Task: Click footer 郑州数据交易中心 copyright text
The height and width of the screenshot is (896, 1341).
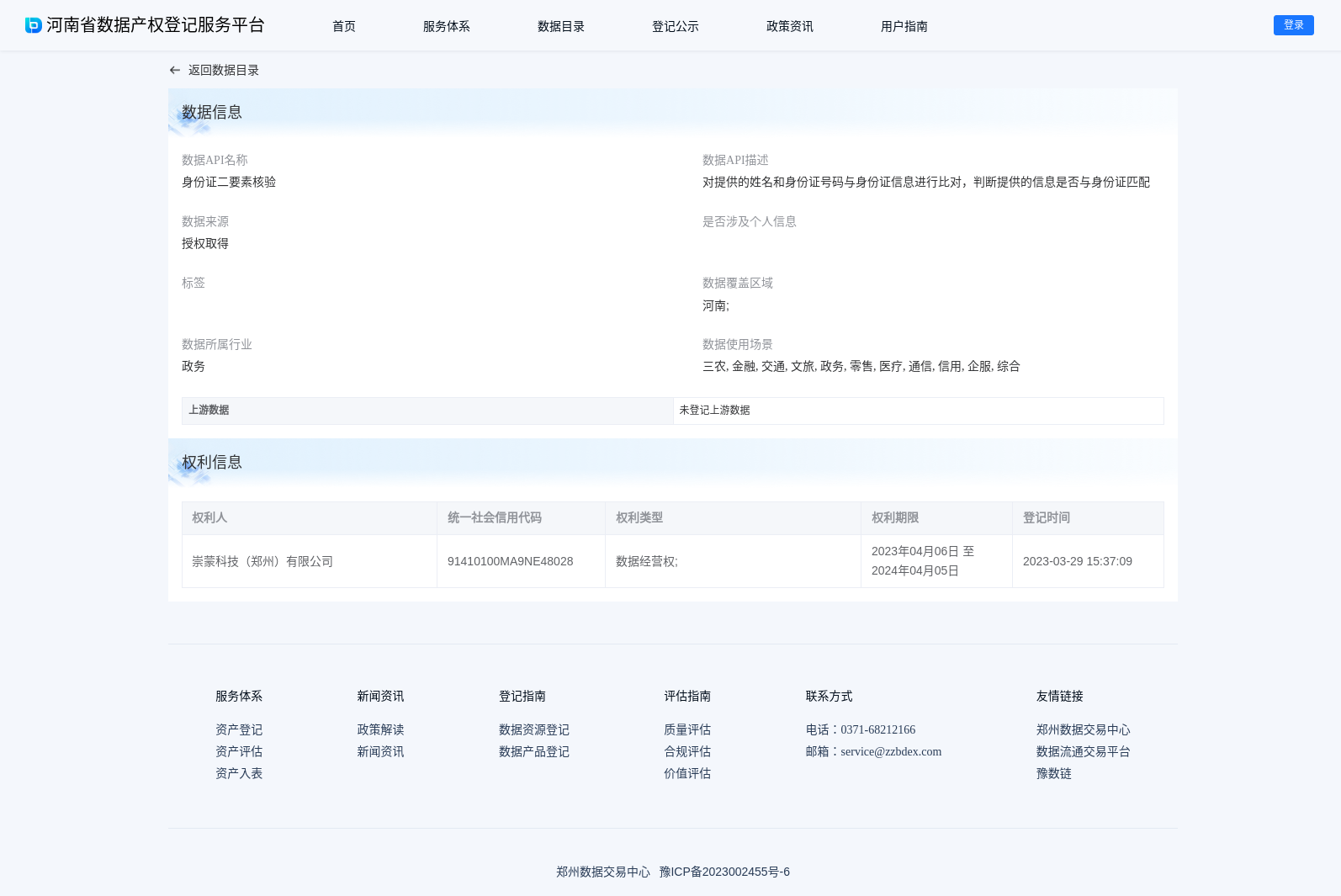Action: (x=603, y=872)
